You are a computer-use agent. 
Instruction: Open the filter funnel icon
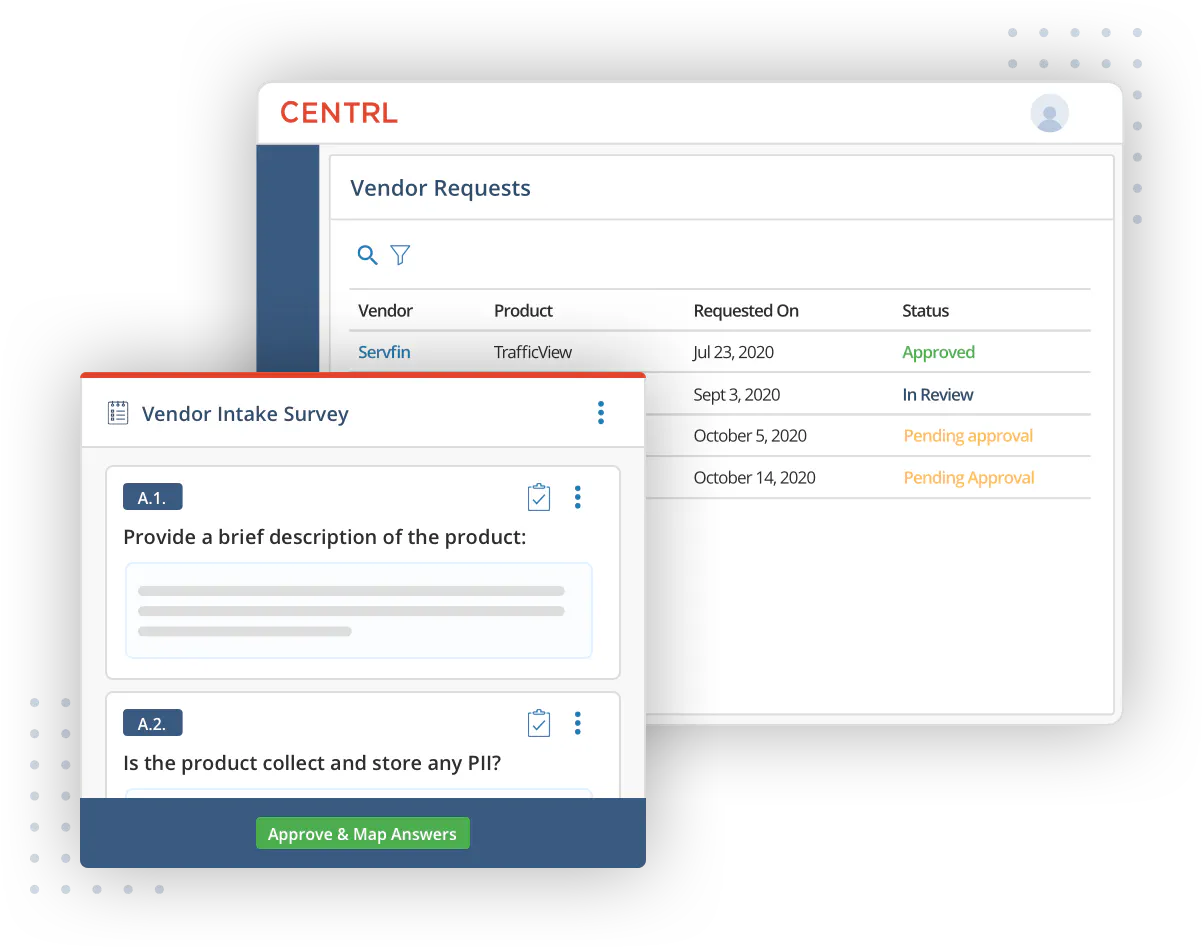point(400,255)
